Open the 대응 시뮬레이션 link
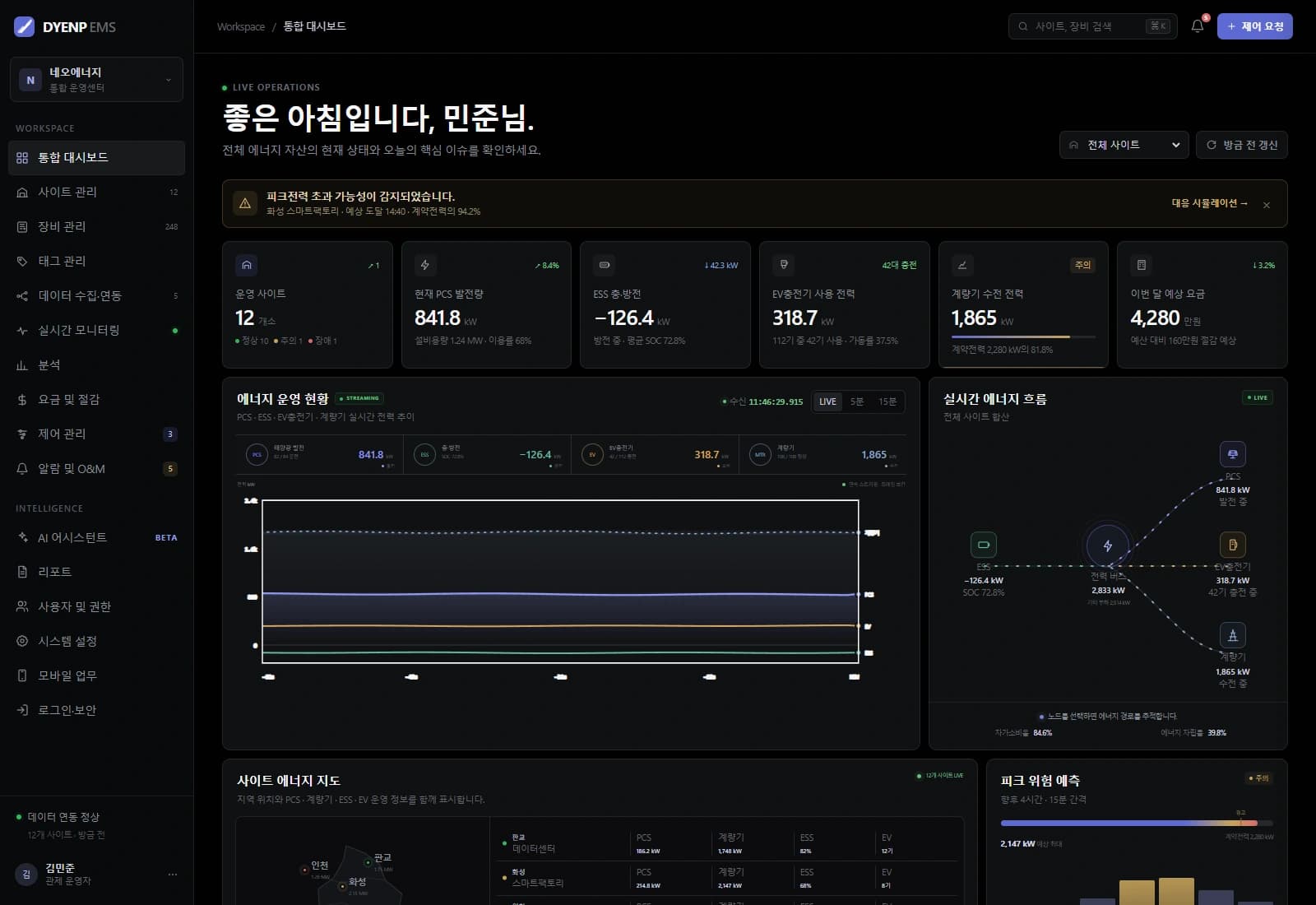This screenshot has width=1316, height=905. 1209,203
